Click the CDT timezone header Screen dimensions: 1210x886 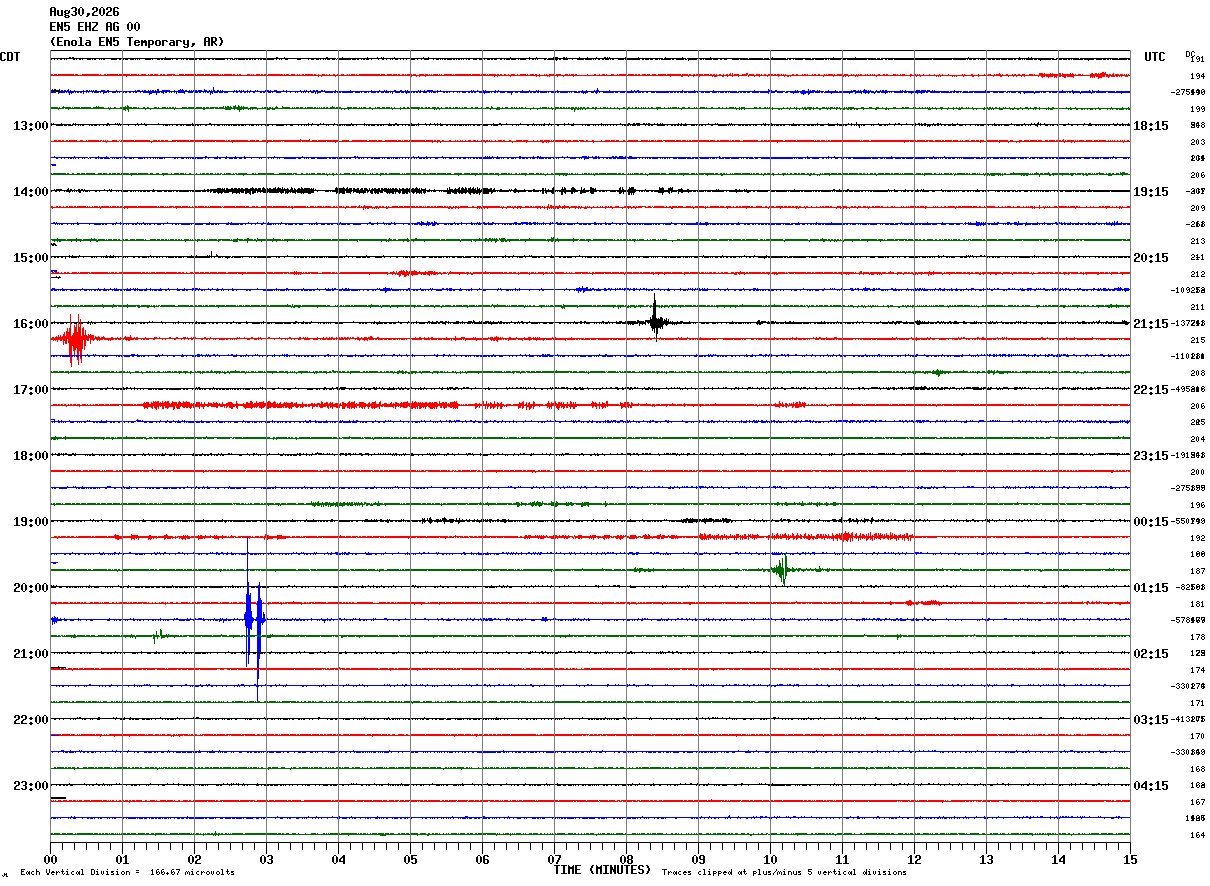pyautogui.click(x=10, y=57)
